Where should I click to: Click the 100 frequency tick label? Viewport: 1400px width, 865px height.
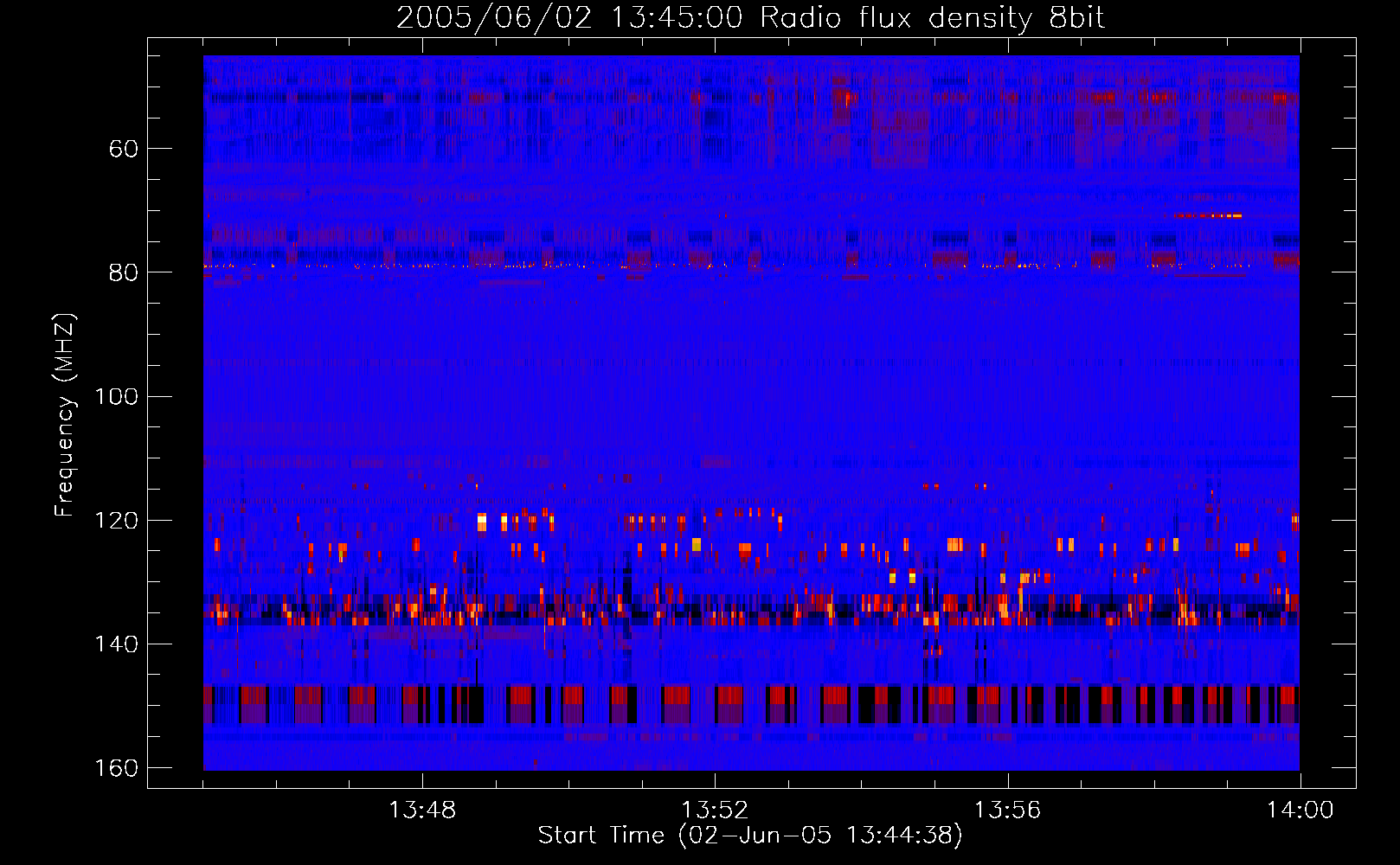click(116, 396)
